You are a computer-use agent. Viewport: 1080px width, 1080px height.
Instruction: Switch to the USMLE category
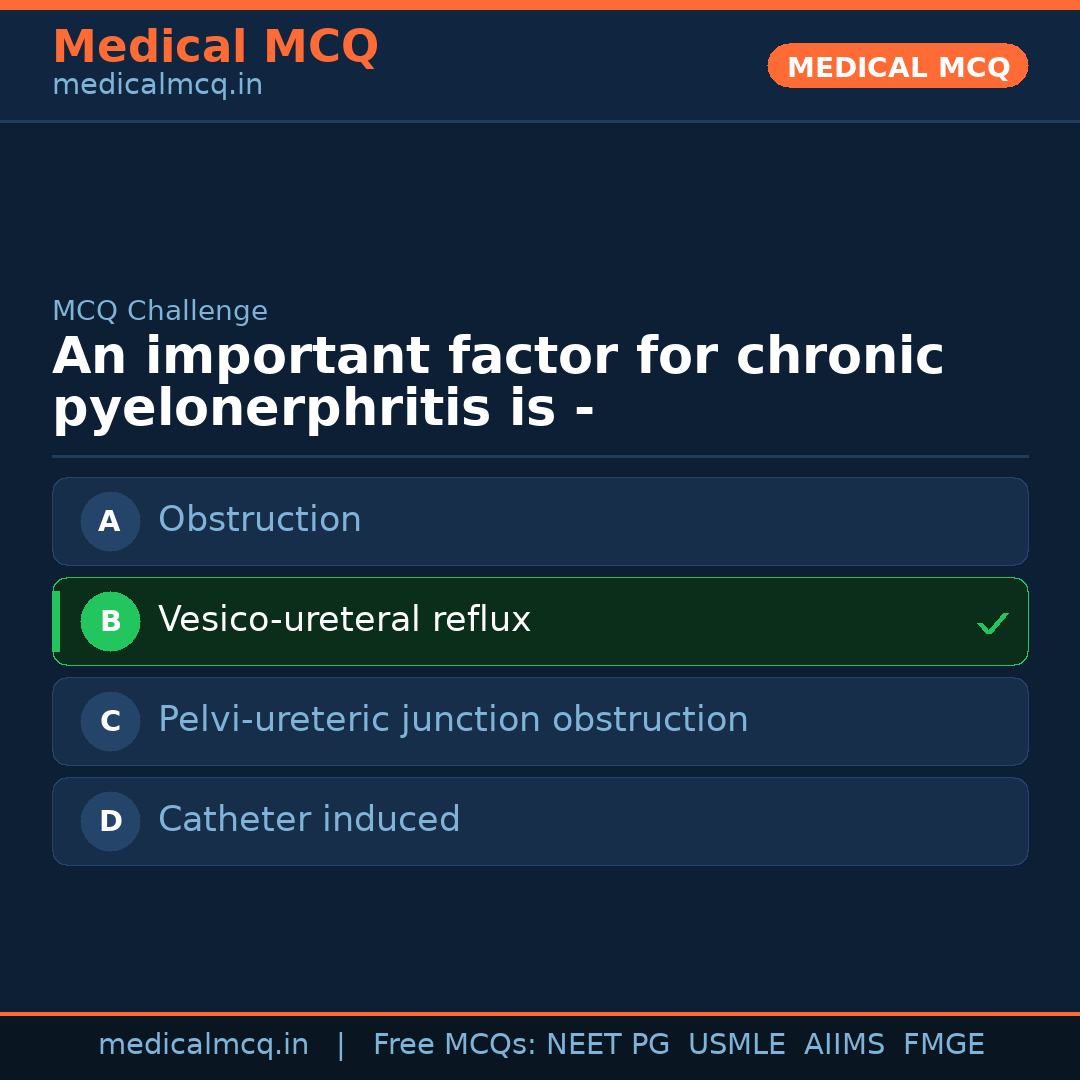pos(737,1044)
